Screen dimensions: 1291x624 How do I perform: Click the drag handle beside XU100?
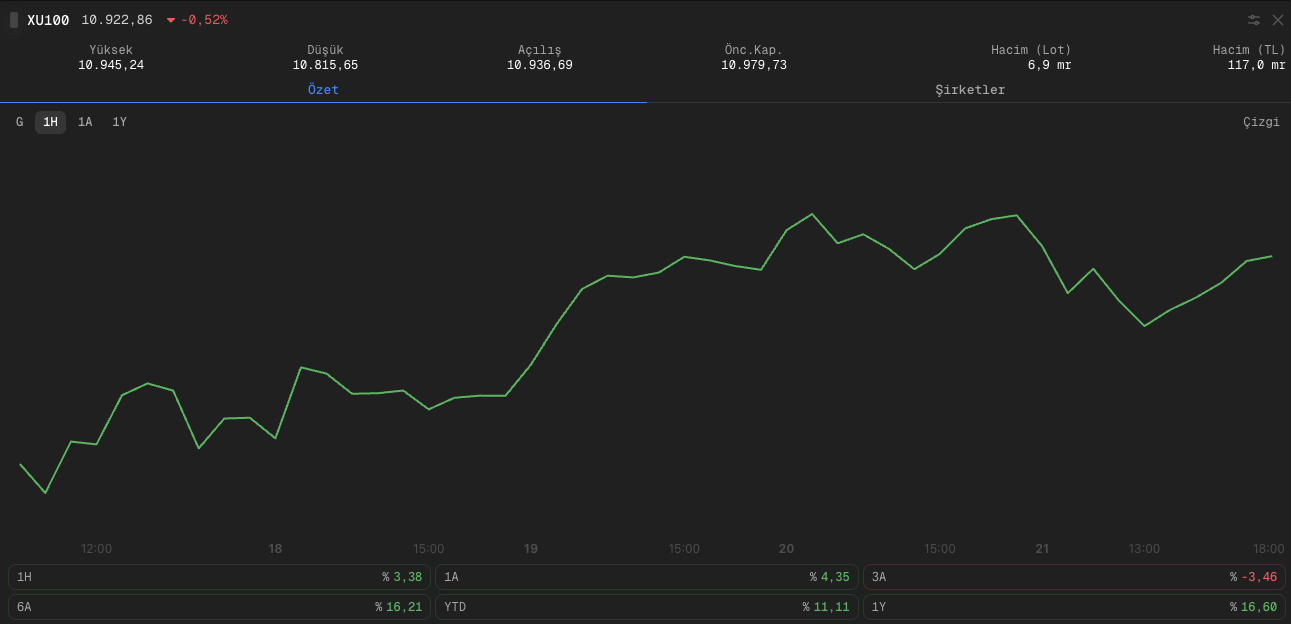pos(14,20)
